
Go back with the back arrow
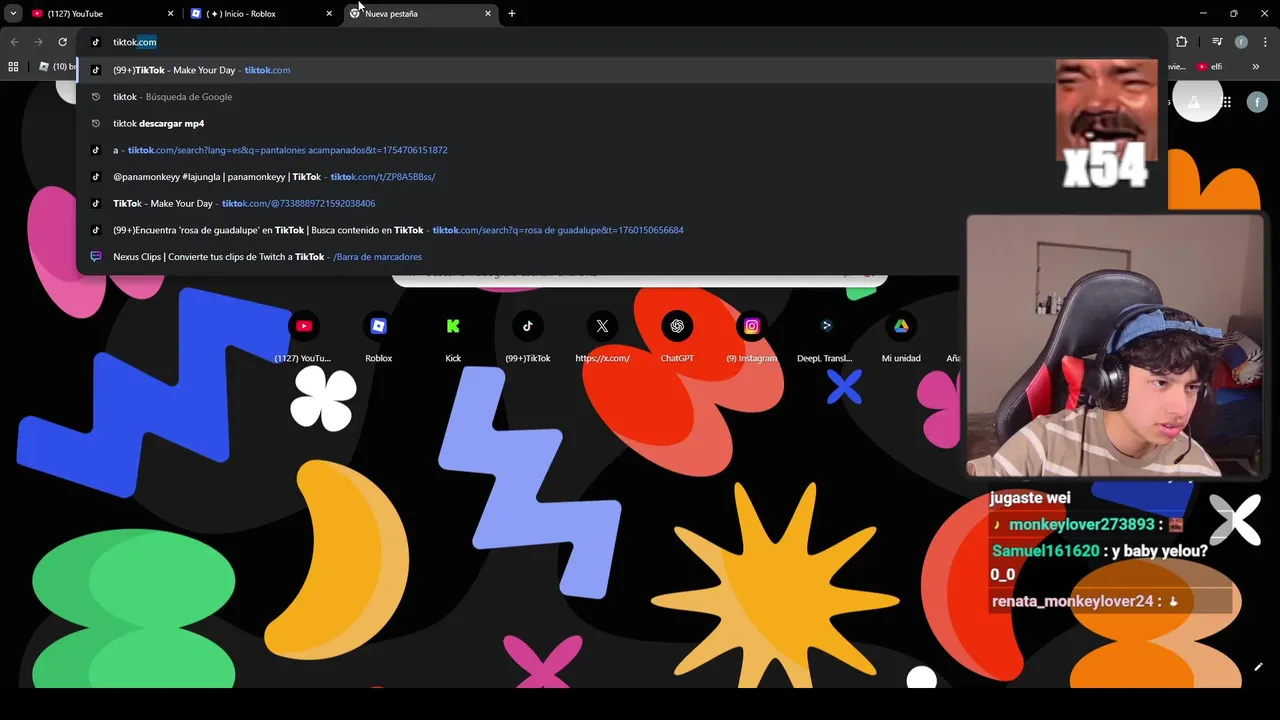14,42
